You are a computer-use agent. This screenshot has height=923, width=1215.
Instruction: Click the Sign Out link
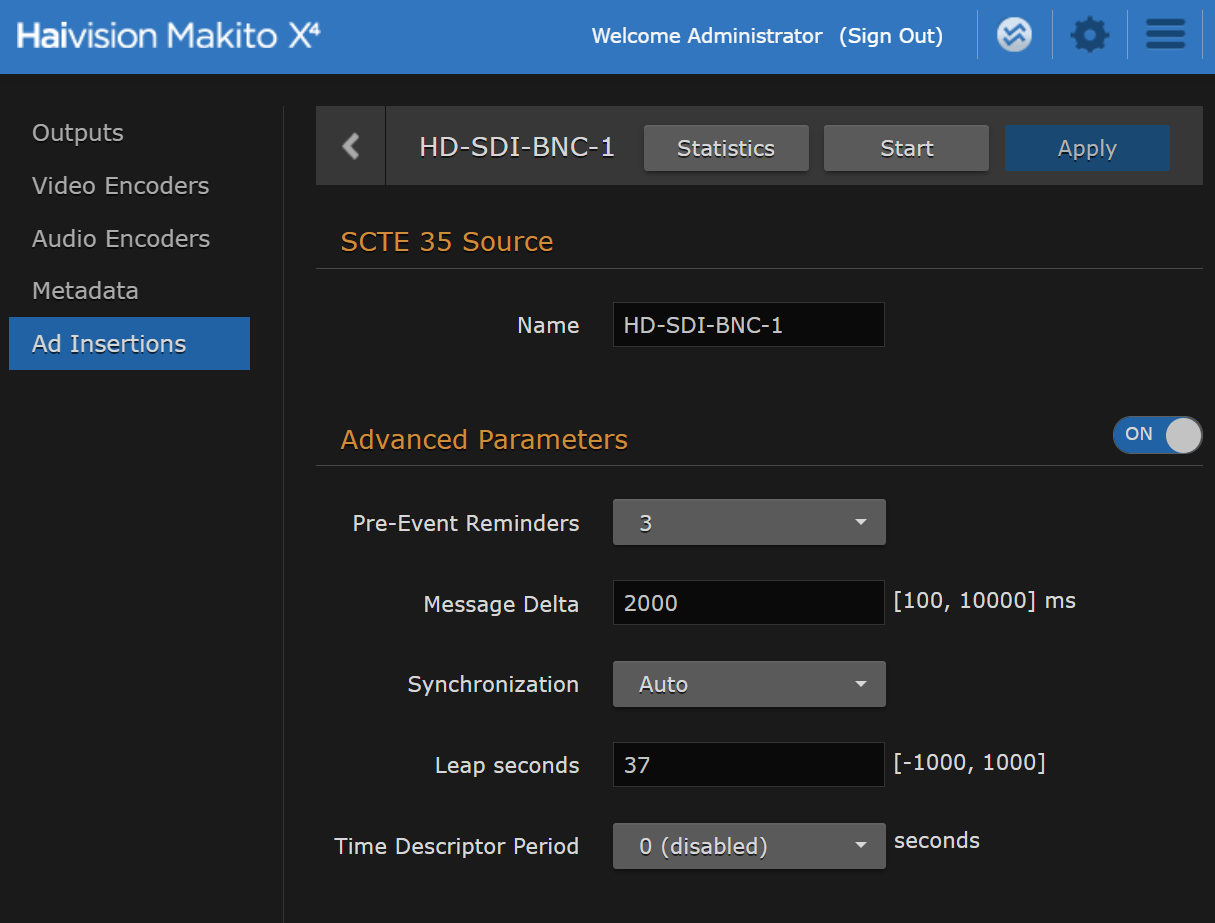(891, 36)
